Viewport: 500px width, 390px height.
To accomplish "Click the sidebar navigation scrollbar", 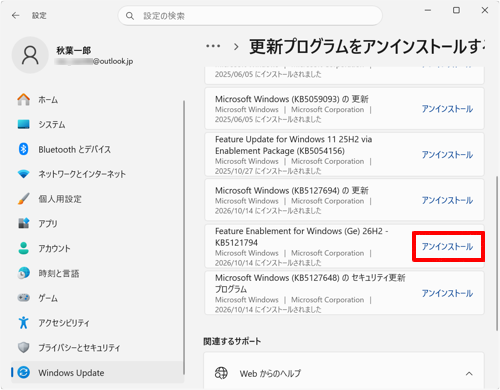I will point(184,237).
